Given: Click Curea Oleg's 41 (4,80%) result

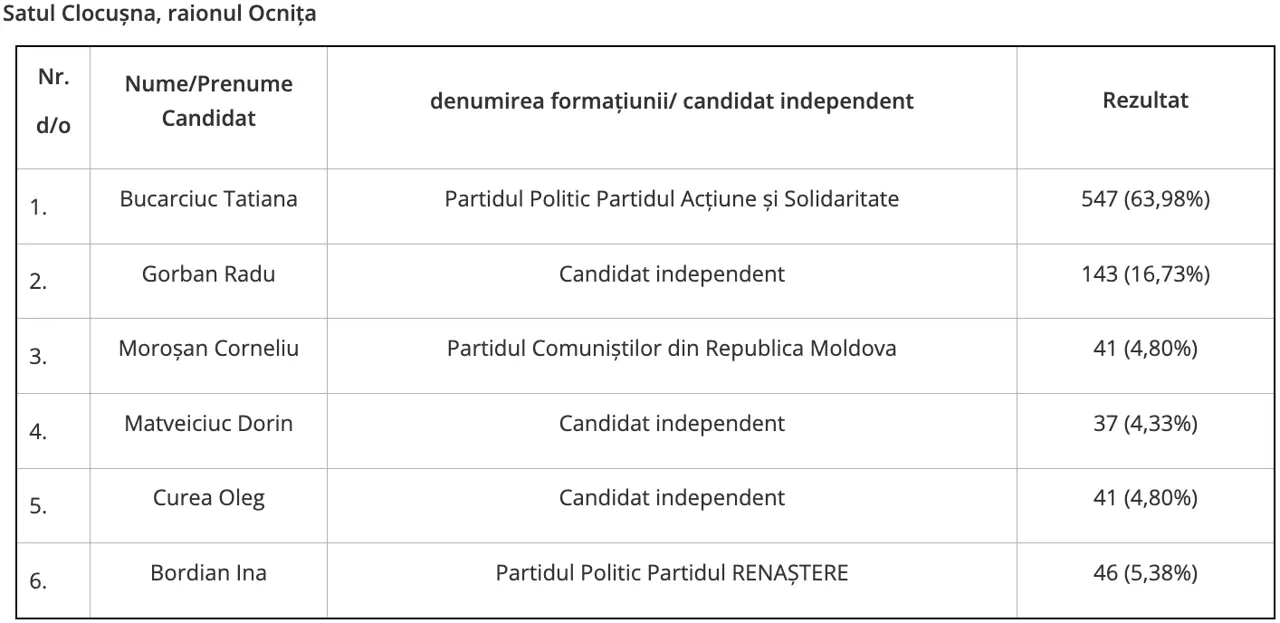Looking at the screenshot, I should 1145,498.
